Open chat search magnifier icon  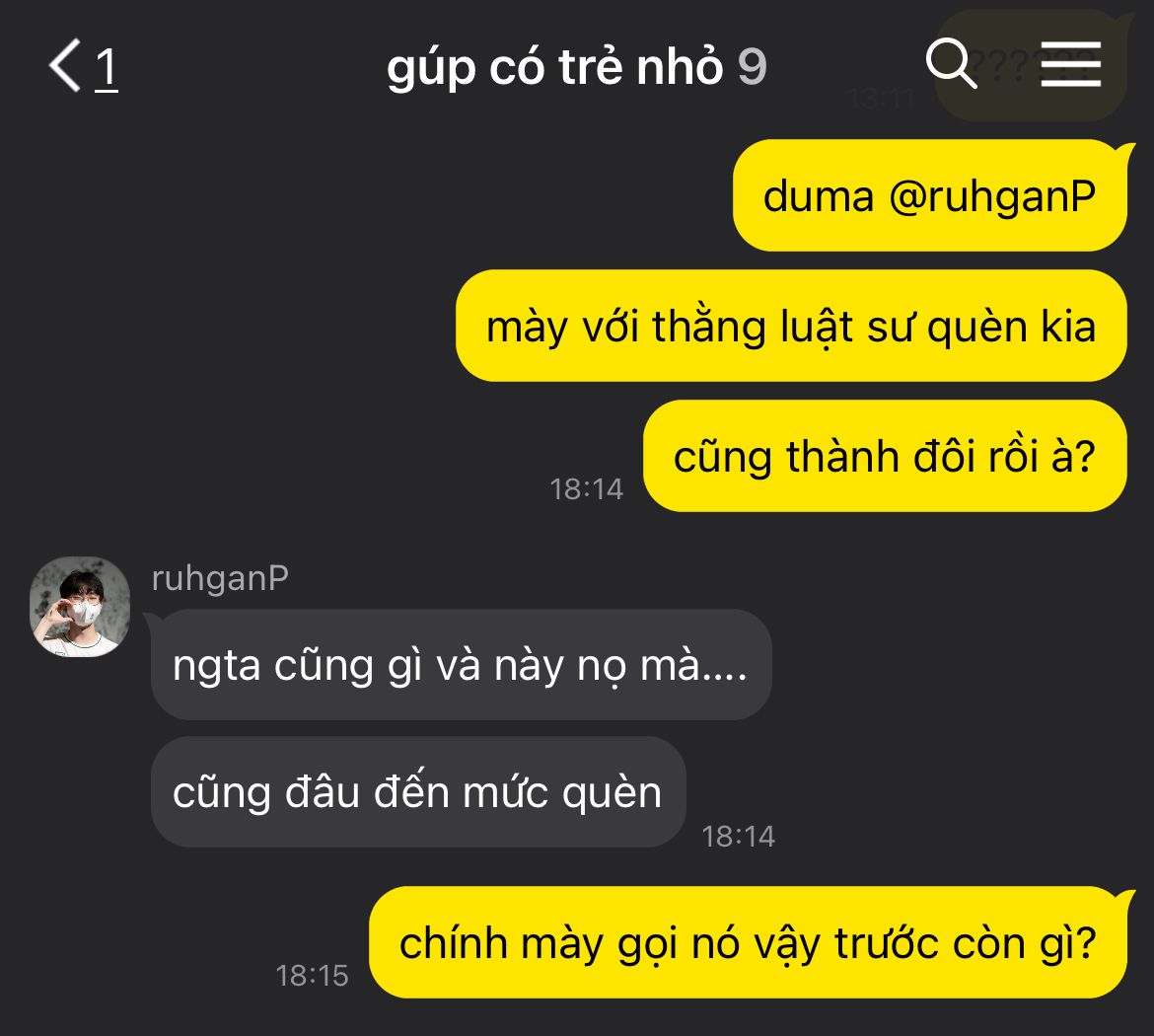pos(951,63)
